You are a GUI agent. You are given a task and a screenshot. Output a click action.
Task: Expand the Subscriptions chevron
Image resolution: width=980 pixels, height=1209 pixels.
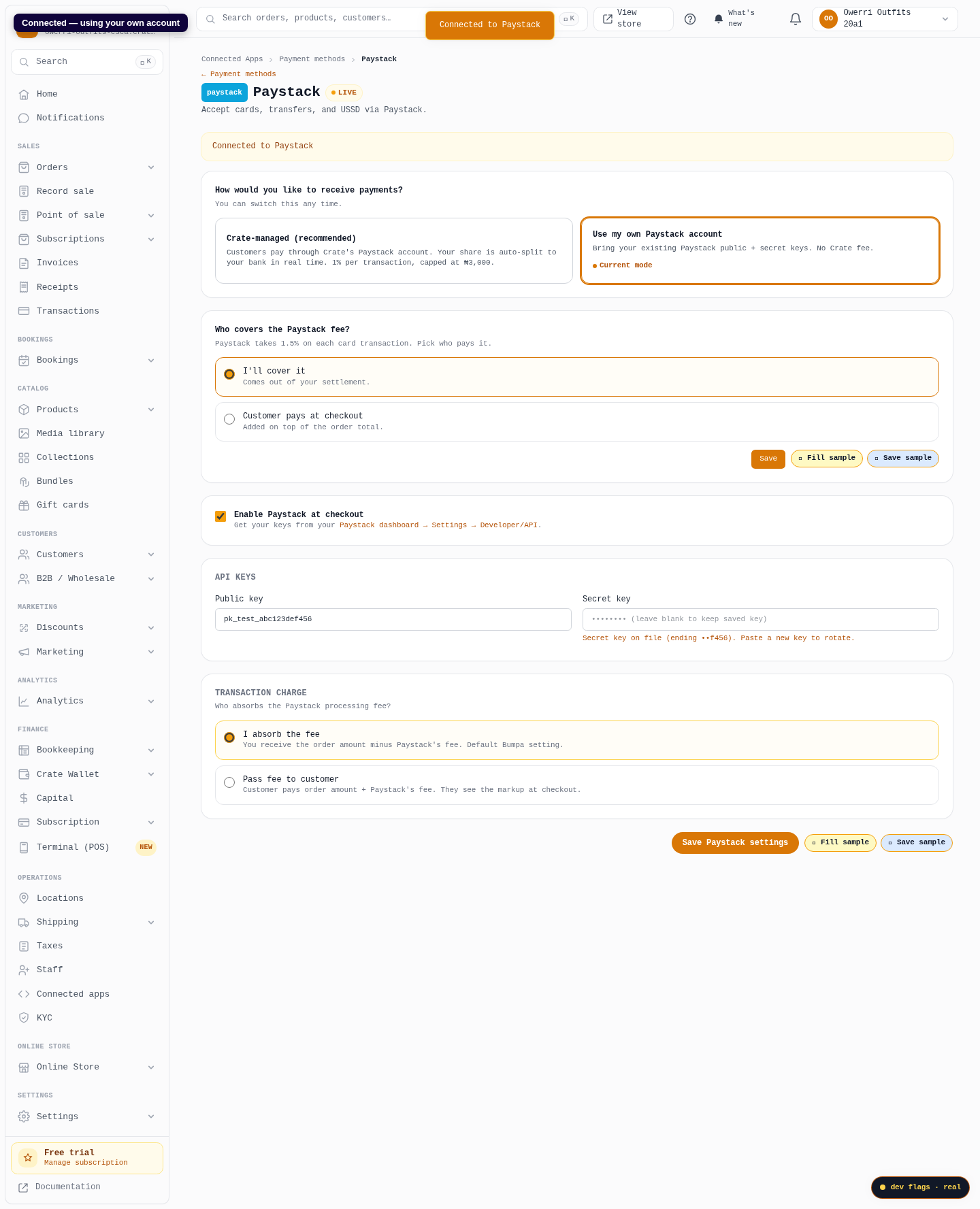coord(151,239)
